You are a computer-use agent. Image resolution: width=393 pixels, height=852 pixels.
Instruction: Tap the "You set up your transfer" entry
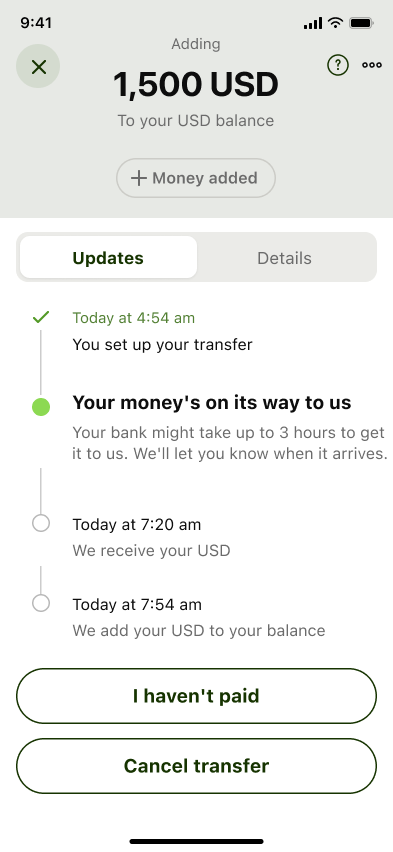click(163, 344)
